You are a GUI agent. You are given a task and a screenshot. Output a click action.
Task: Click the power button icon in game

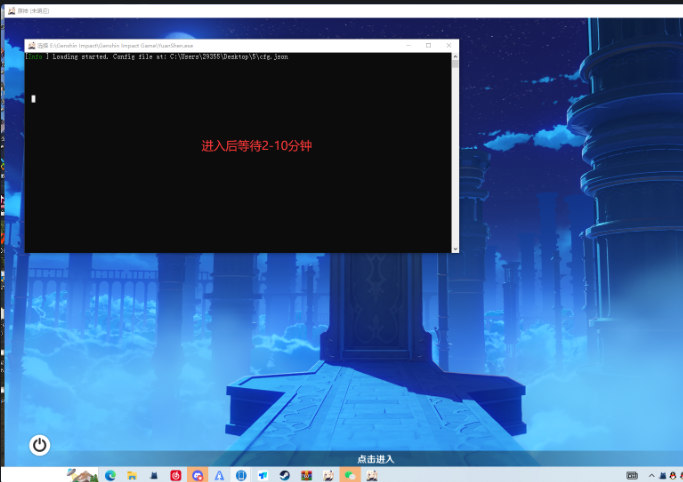click(40, 445)
